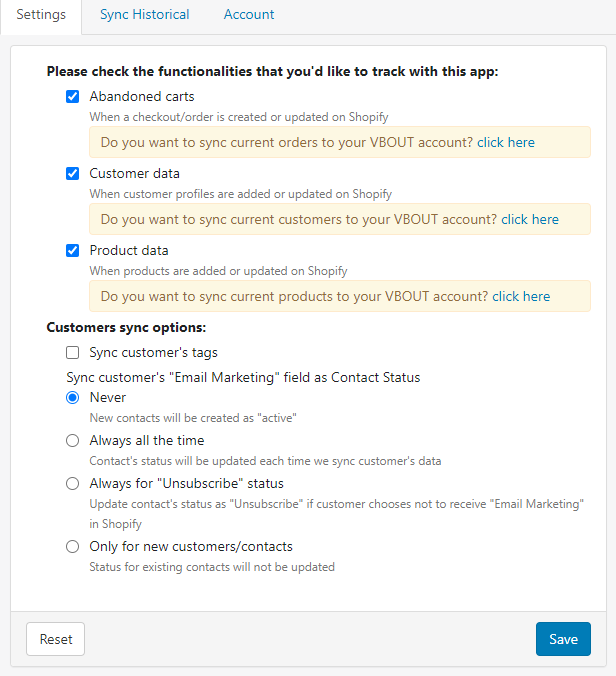Click here link to sync current products
This screenshot has height=676, width=616.
pyautogui.click(x=521, y=297)
